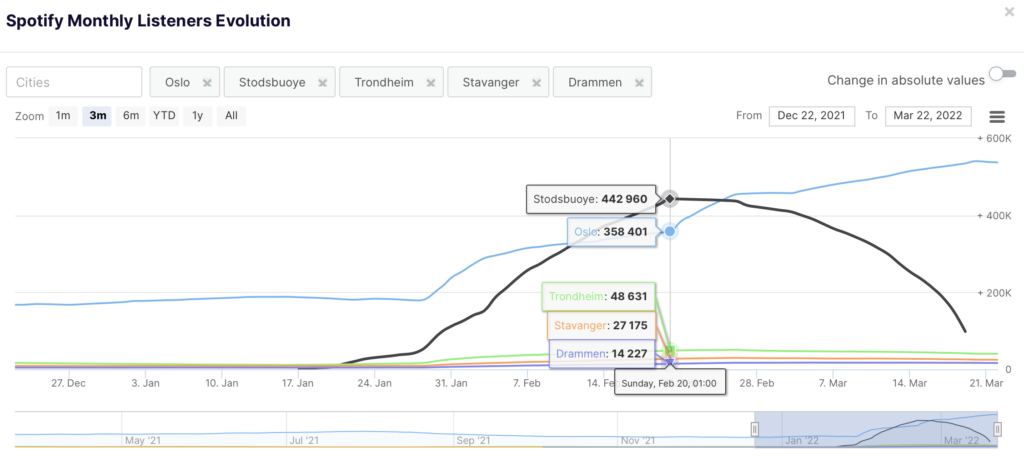
Task: Click the Oslo: 358 401 tooltip
Action: (611, 232)
